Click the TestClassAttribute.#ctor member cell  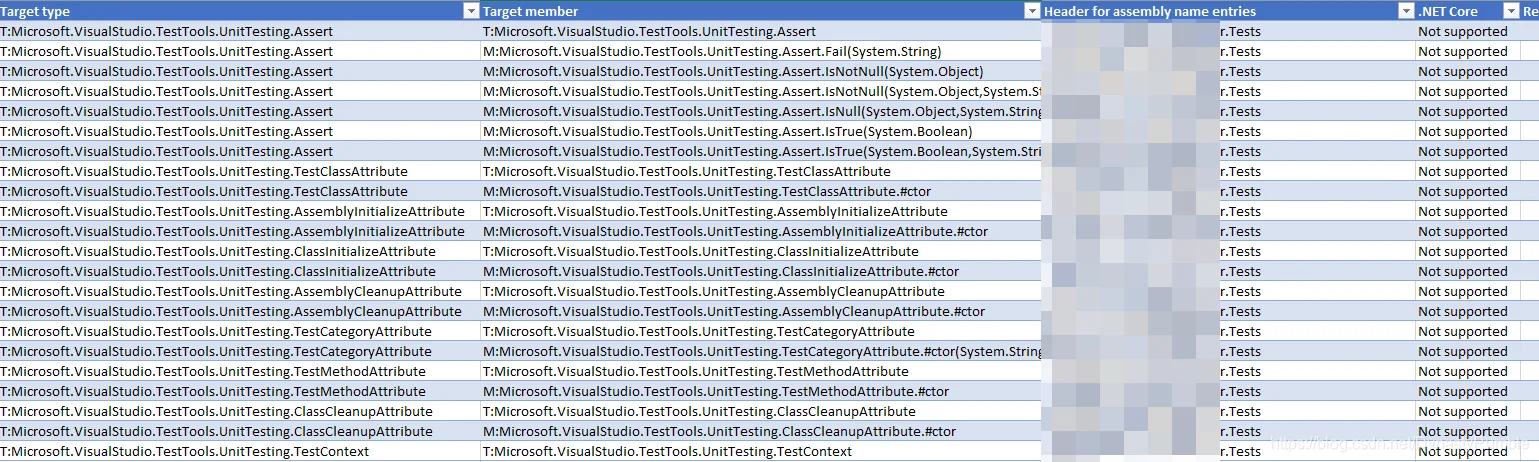coord(761,191)
